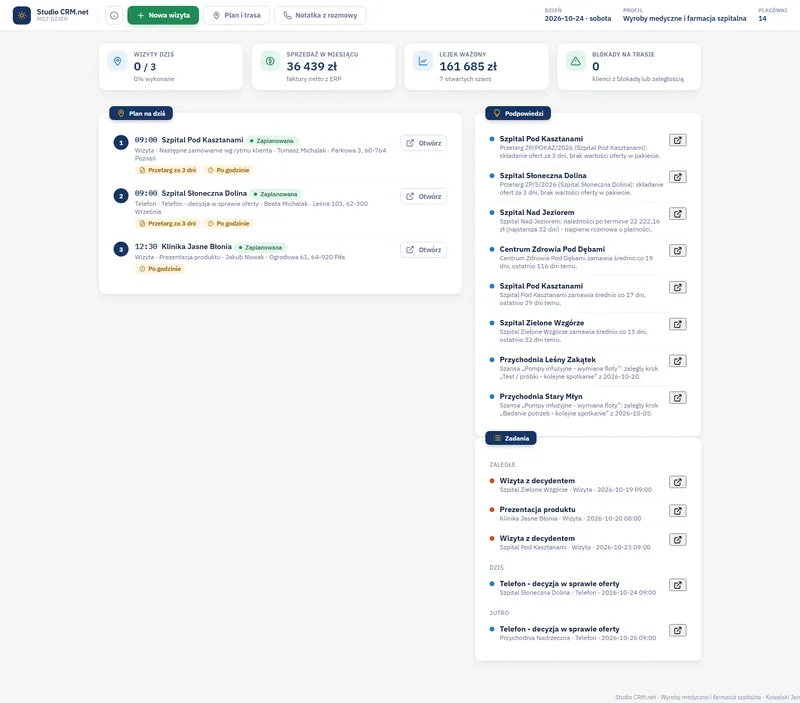
Task: Click the Studio CRM.net logo icon
Action: [x=21, y=15]
